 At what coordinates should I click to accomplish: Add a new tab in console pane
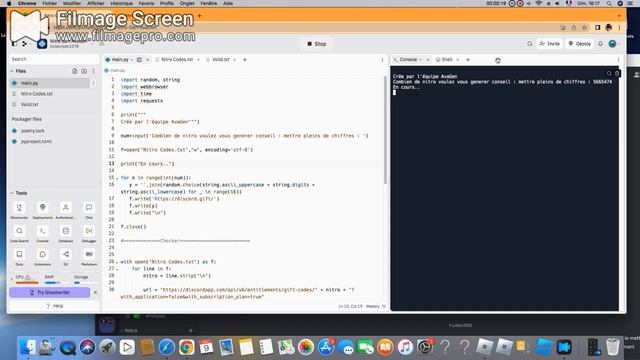click(468, 60)
